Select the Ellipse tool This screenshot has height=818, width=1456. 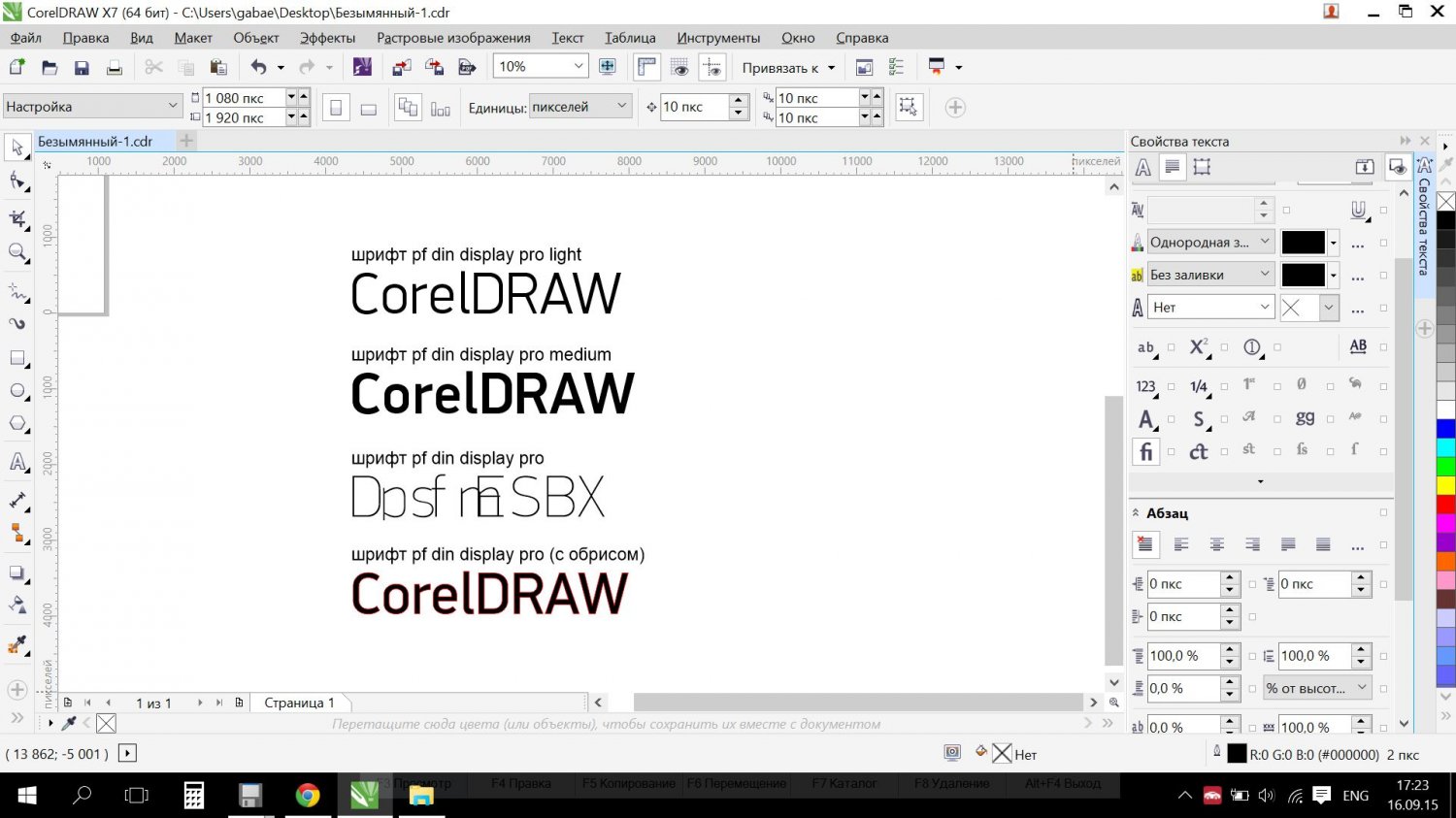tap(17, 391)
